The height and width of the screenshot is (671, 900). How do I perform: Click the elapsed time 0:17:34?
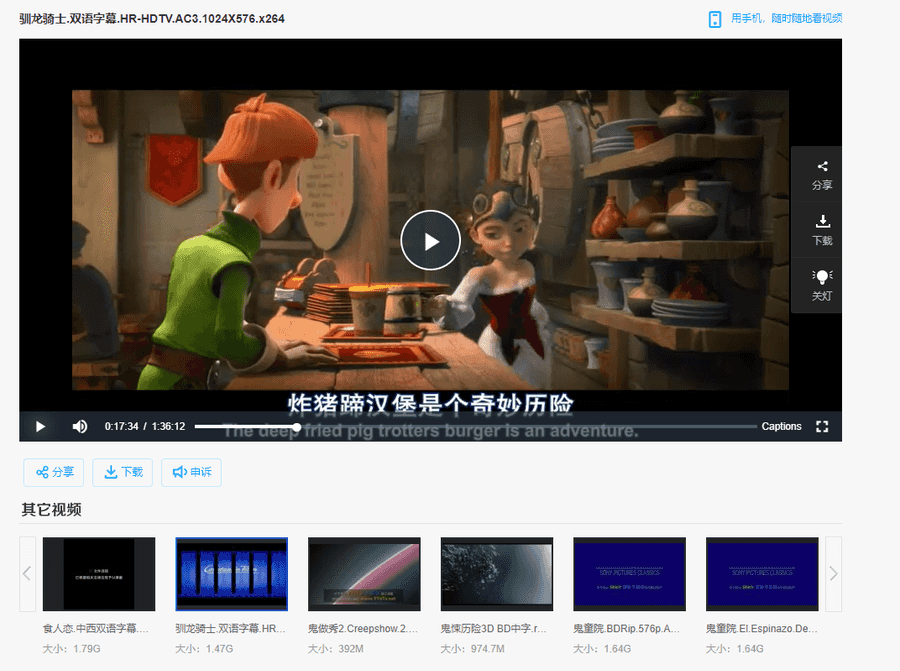121,426
